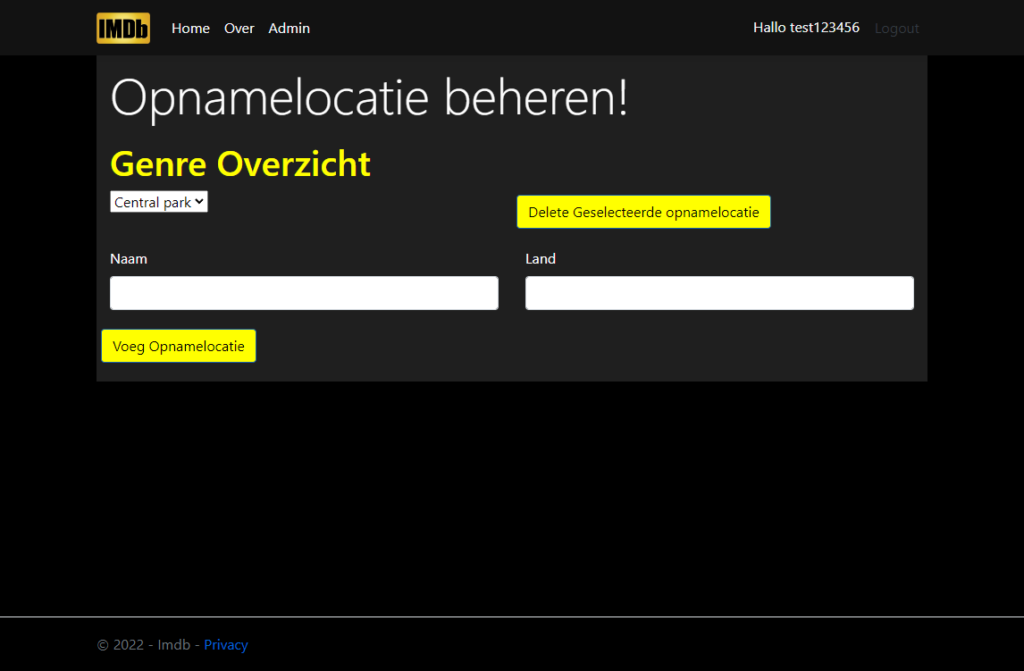This screenshot has width=1024, height=671.
Task: Click the © 2022 - Imdb footer text
Action: (x=144, y=645)
